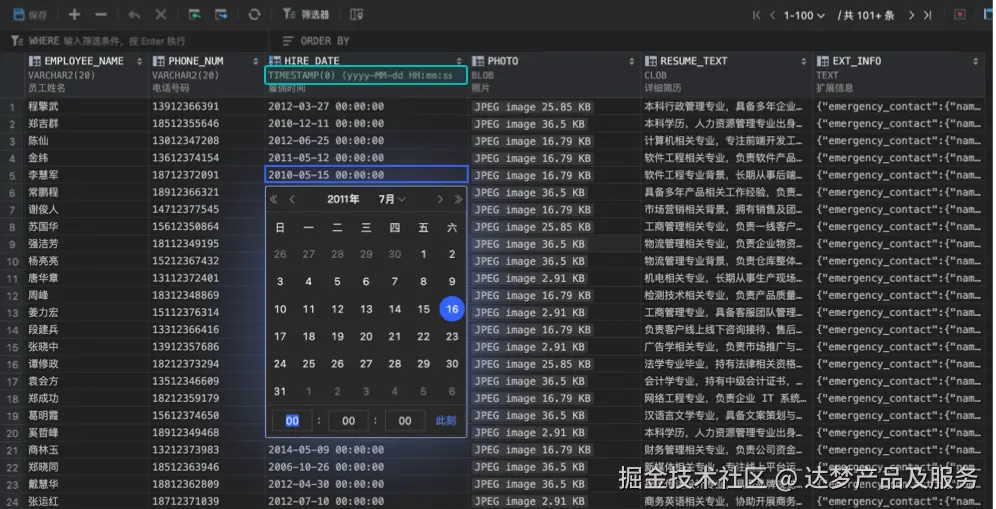Viewport: 996px width, 509px height.
Task: Click the PHOTO column table icon
Action: [x=478, y=61]
